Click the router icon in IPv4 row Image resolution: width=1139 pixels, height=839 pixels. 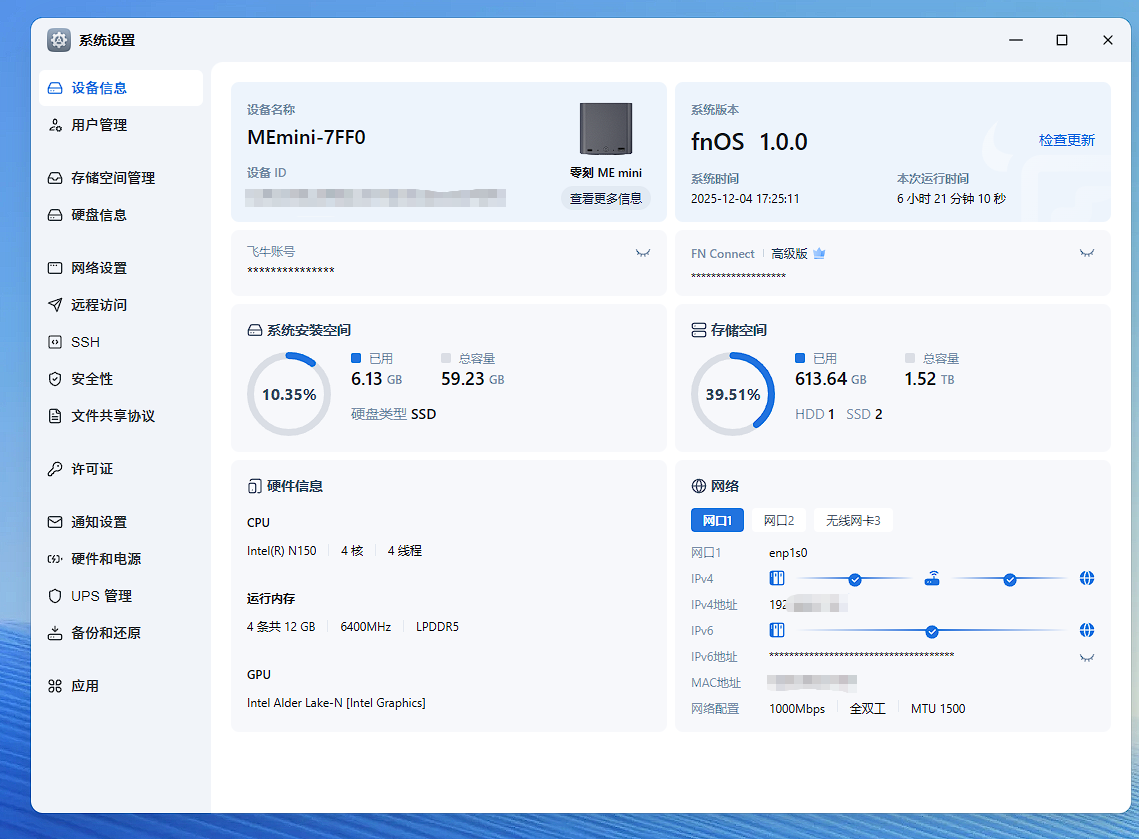pos(932,579)
